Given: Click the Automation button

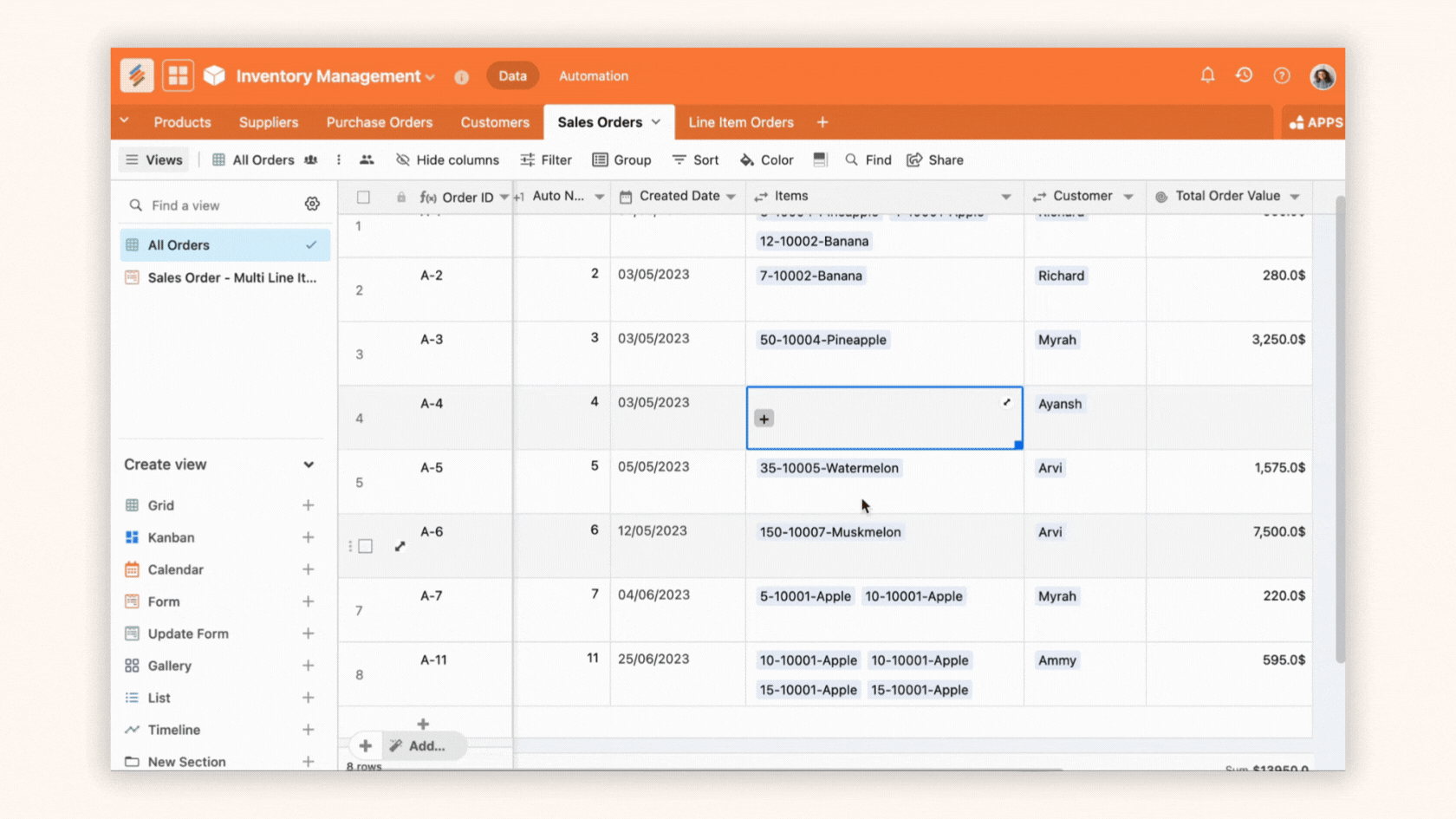Looking at the screenshot, I should click(593, 76).
